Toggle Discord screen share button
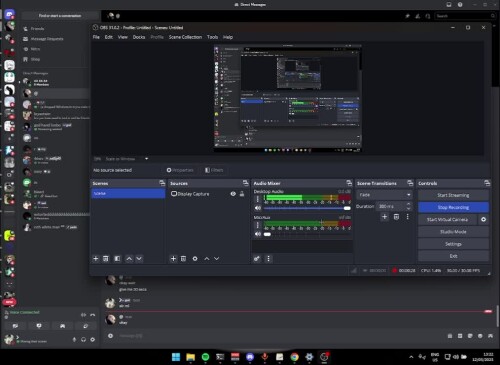 39,326
